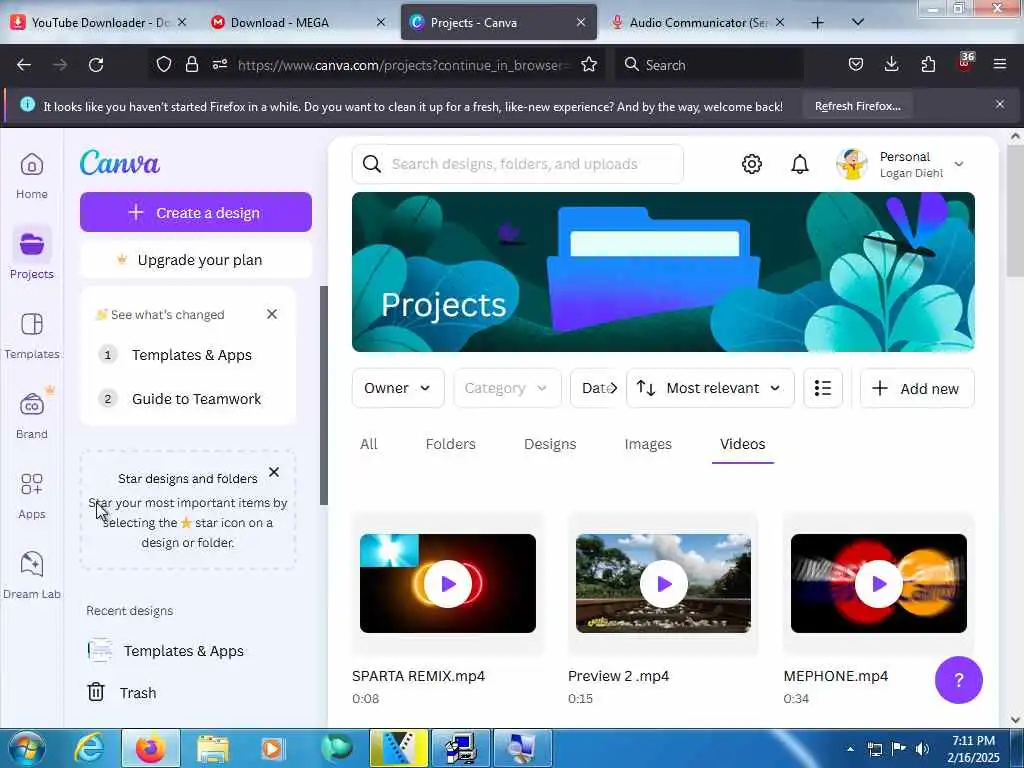
Task: Close the Star designs and folders tip
Action: 274,472
